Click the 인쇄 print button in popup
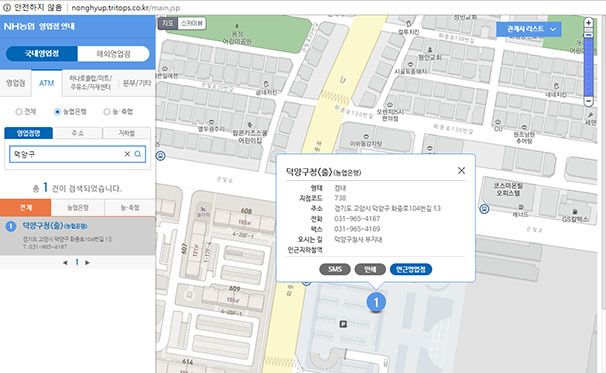This screenshot has height=373, width=606. coord(370,269)
